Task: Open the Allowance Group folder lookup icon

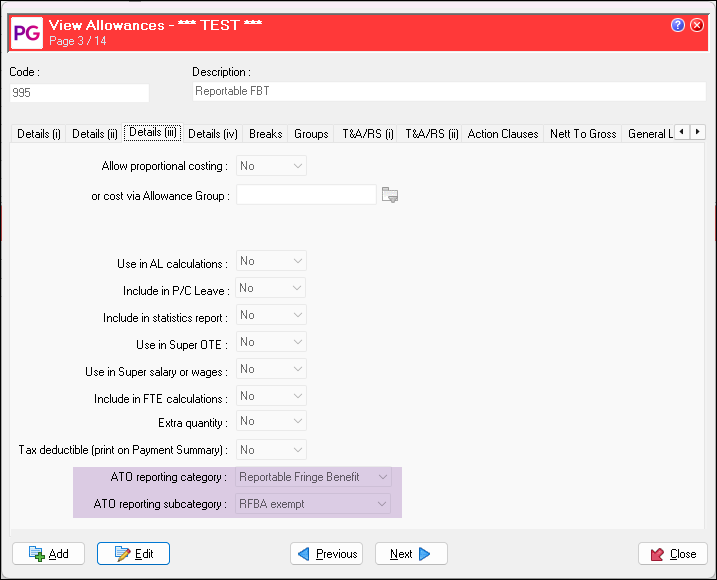Action: click(390, 195)
